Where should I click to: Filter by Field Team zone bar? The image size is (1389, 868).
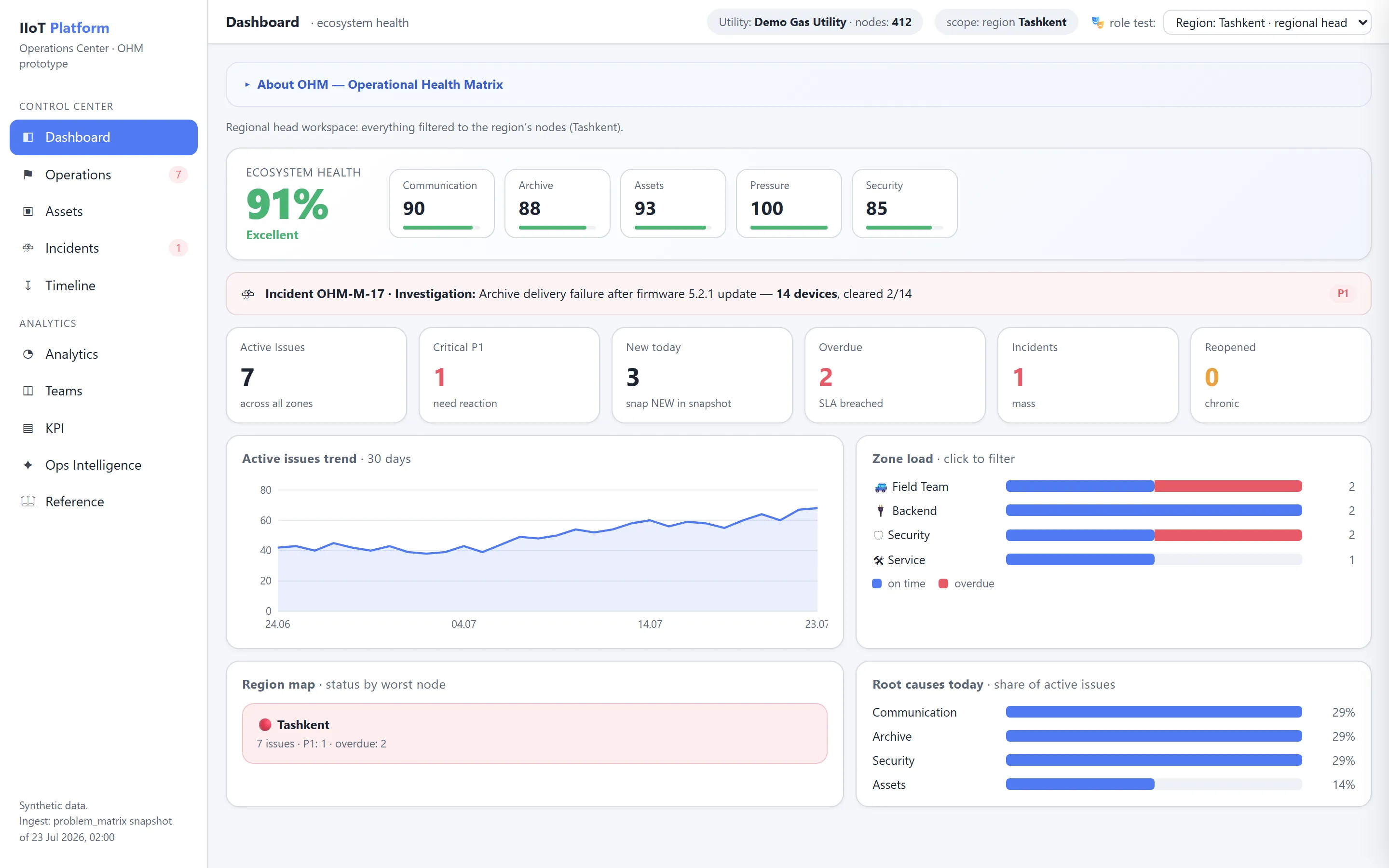tap(1154, 487)
